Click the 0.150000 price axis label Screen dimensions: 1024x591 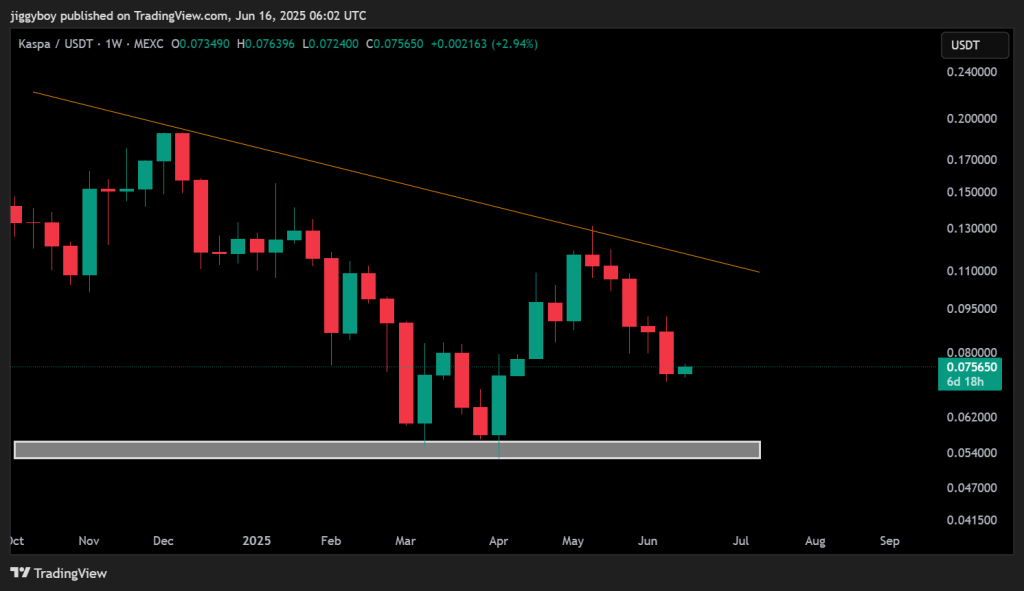pos(972,192)
